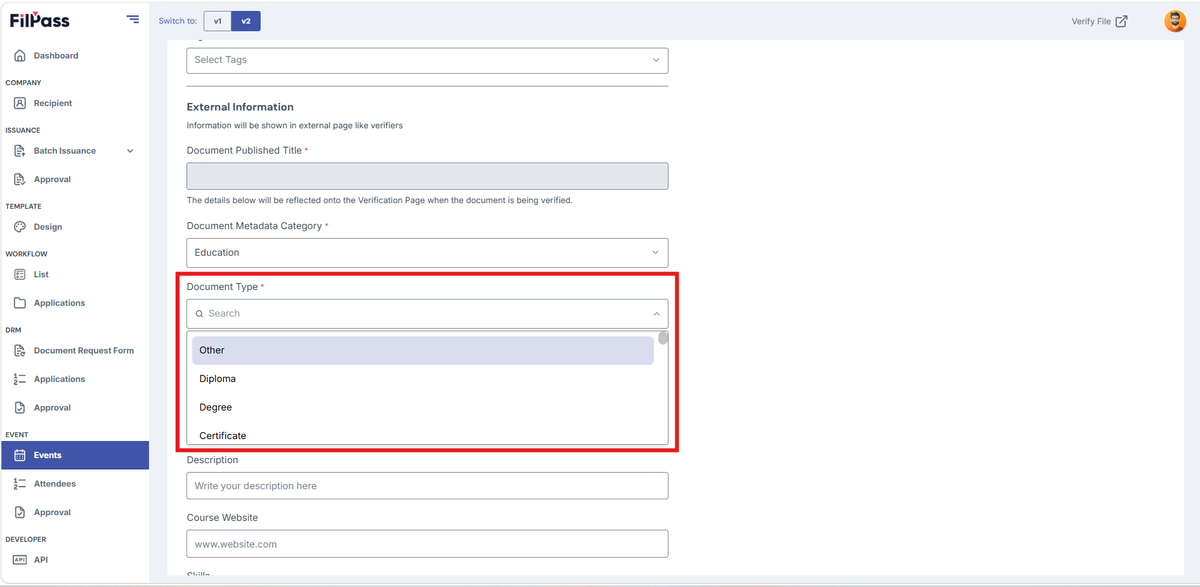This screenshot has width=1200, height=587.
Task: Open Document Request Form page
Action: click(x=84, y=351)
